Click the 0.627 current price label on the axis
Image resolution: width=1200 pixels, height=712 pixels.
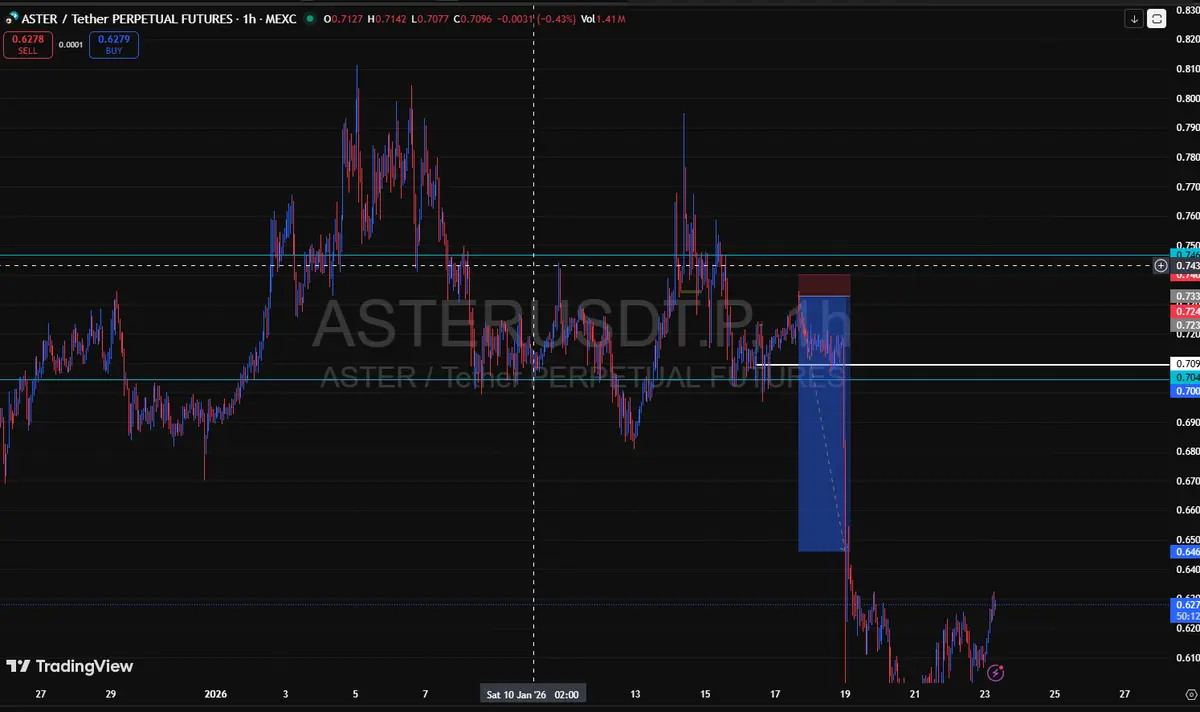(1184, 604)
